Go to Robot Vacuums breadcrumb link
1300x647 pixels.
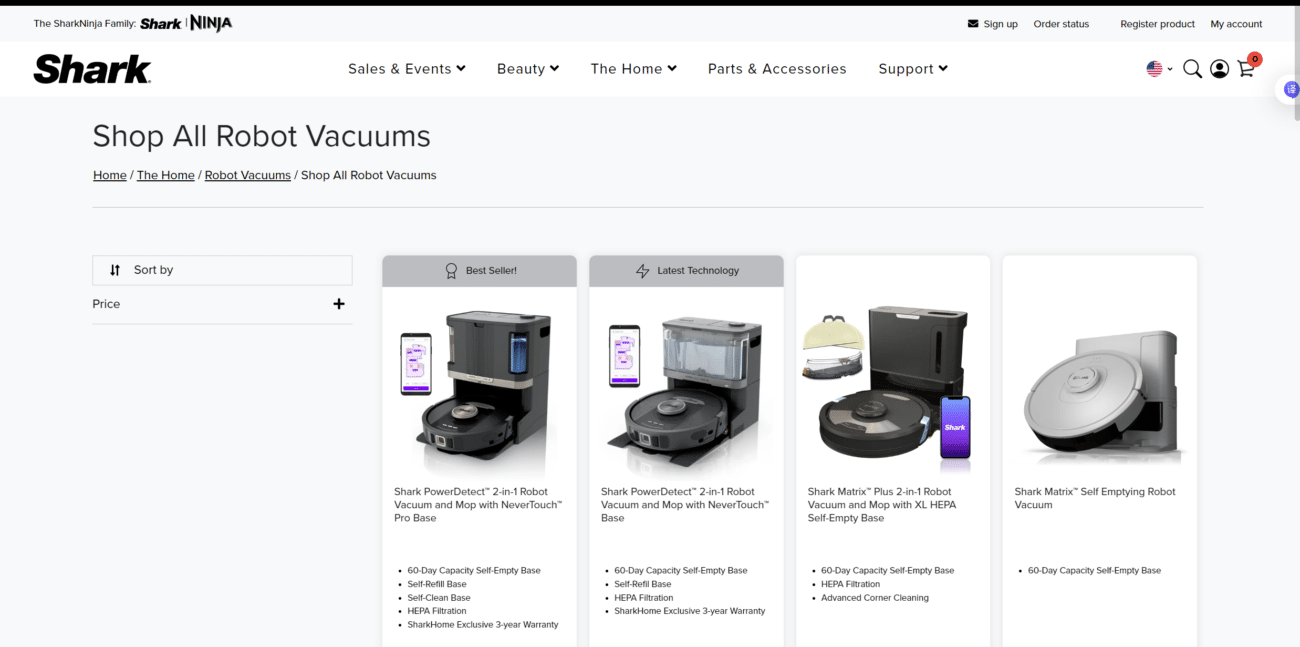click(x=247, y=175)
